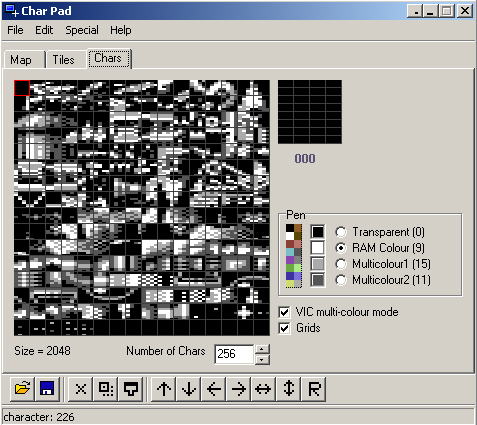Screen dimensions: 477x425
Task: Click the horizontal flip double-arrow icon
Action: point(263,389)
